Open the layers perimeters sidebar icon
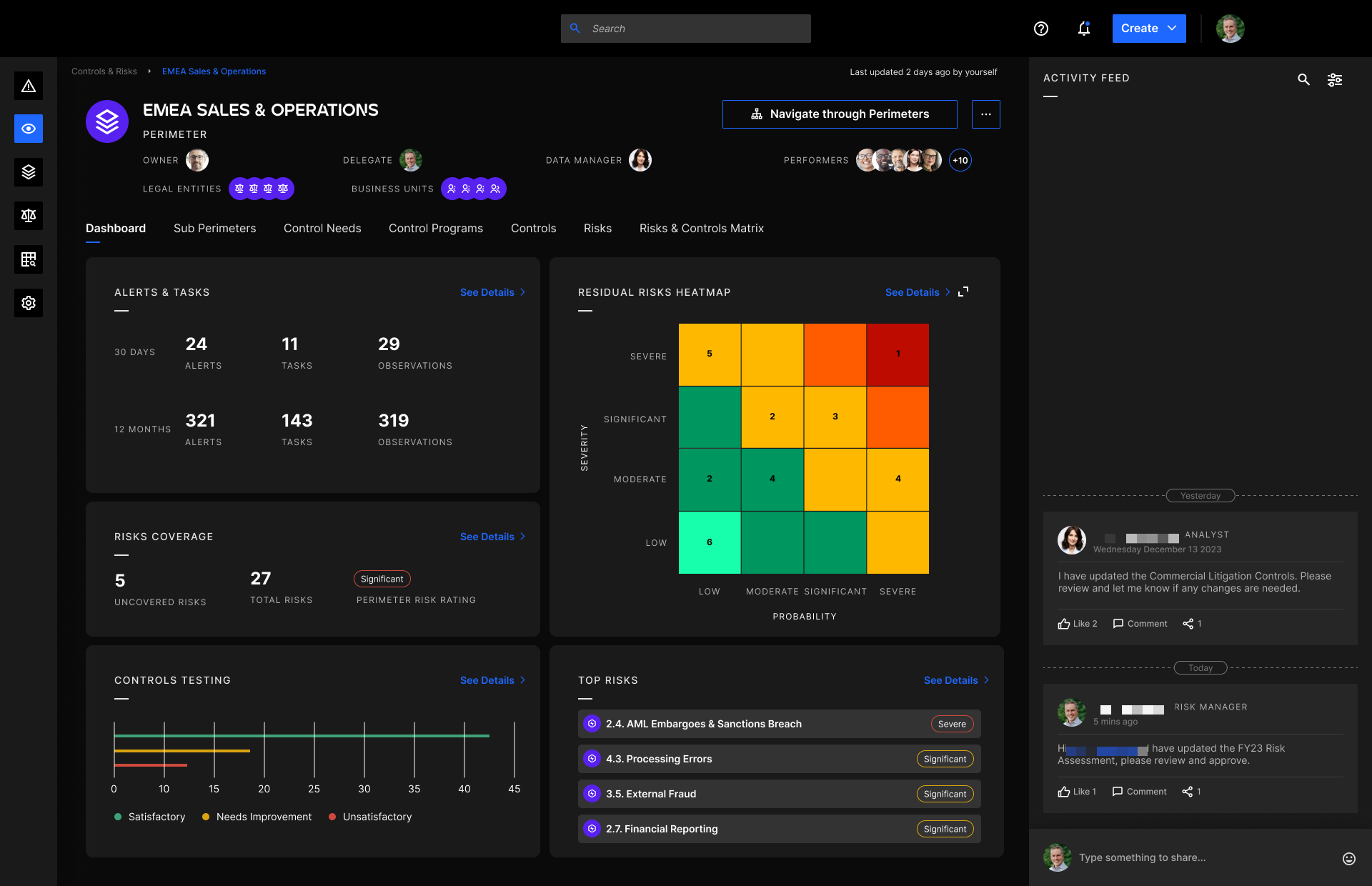The width and height of the screenshot is (1372, 886). pos(29,172)
